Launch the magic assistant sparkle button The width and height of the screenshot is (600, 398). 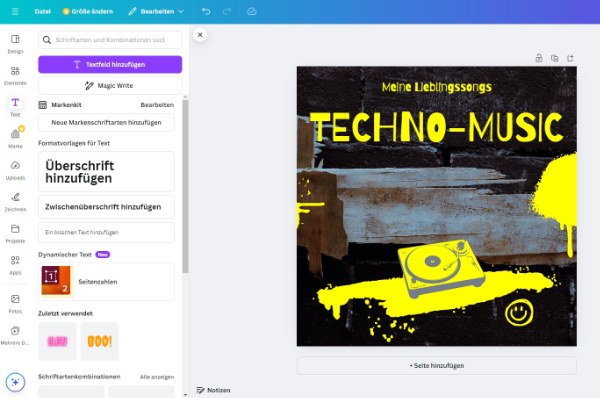tap(15, 382)
